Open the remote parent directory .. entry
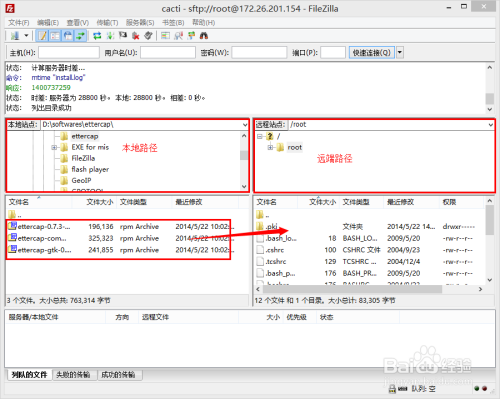 click(x=263, y=215)
